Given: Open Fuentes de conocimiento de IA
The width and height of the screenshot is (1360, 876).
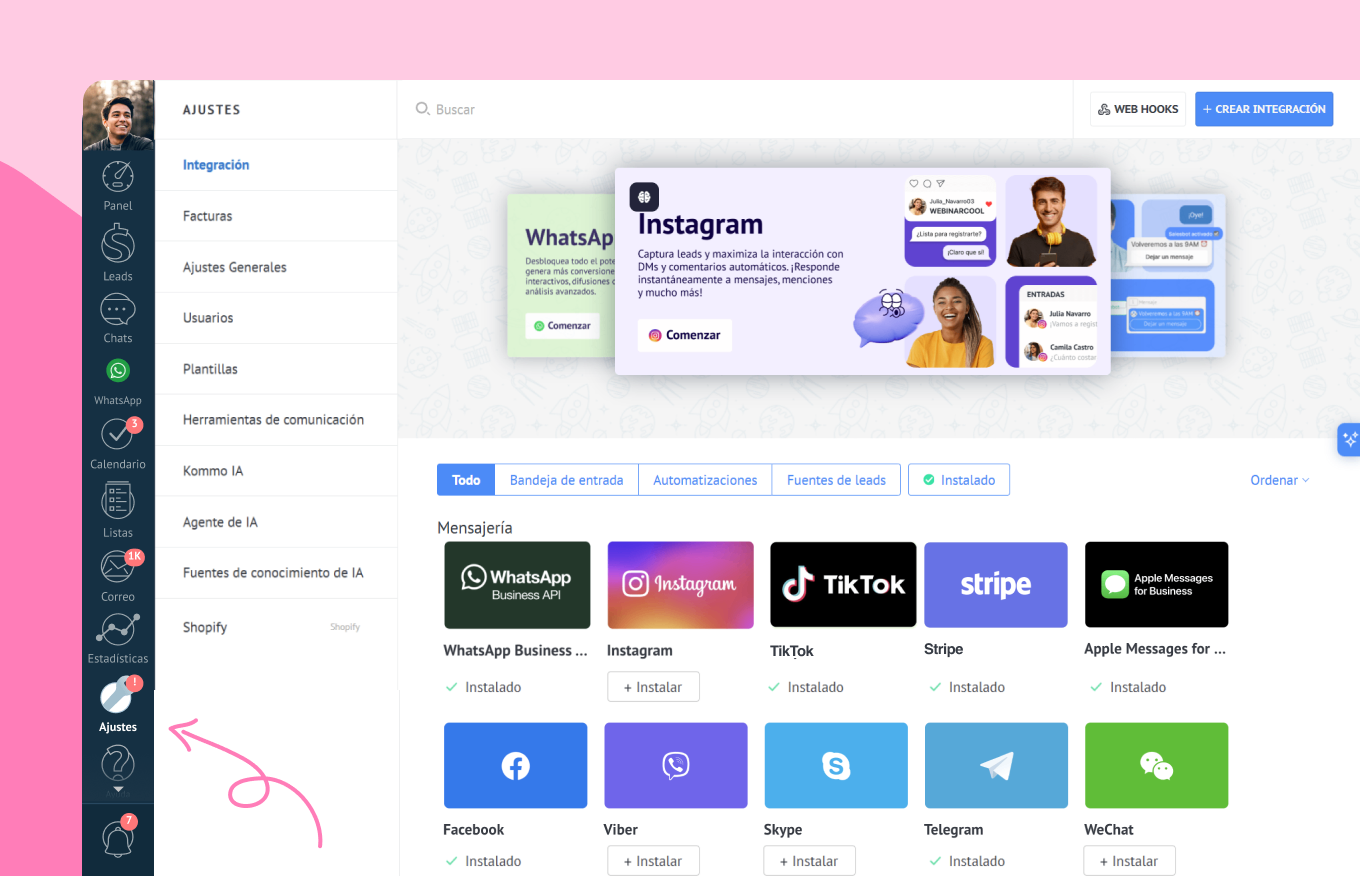Looking at the screenshot, I should pos(276,573).
